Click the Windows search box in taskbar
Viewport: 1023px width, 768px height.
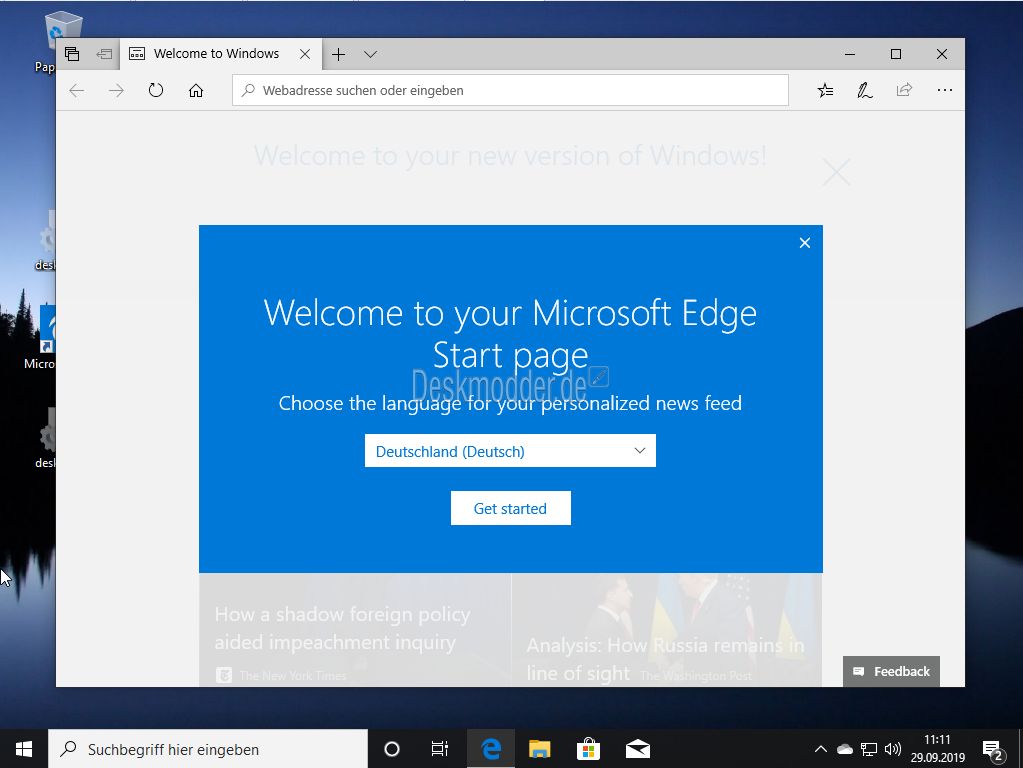click(208, 749)
